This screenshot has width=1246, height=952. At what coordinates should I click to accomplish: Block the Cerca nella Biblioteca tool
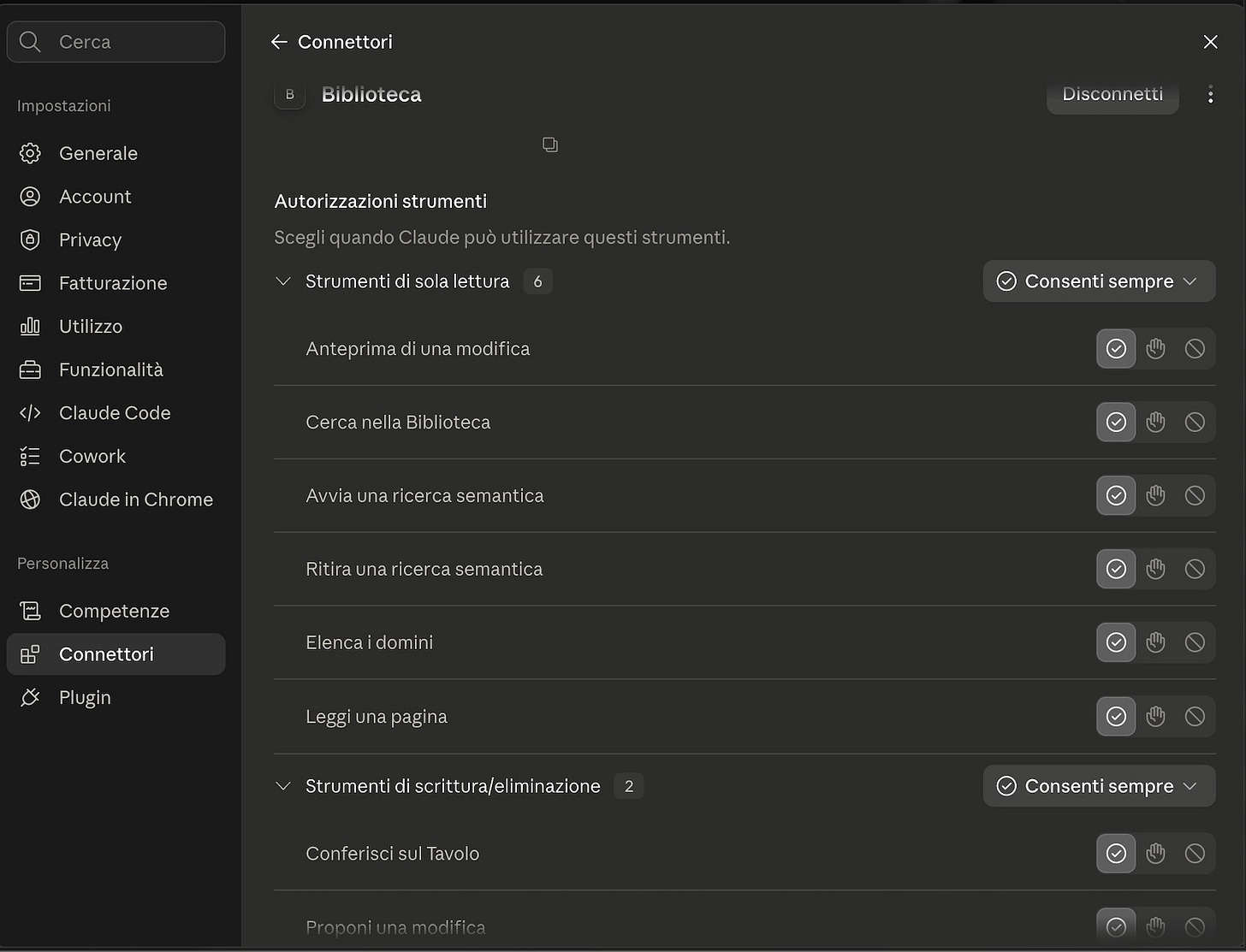(x=1195, y=422)
